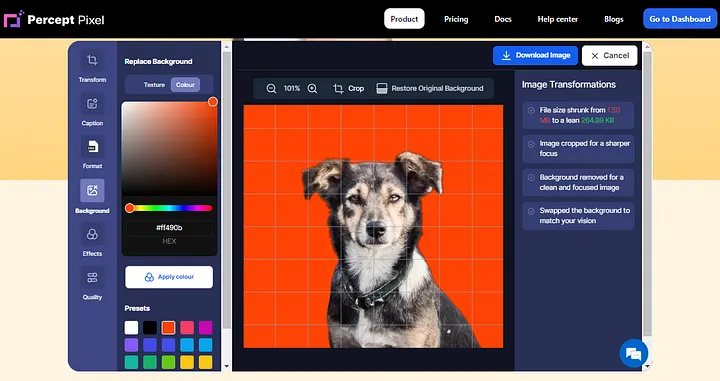The height and width of the screenshot is (381, 720).
Task: Click the 'Swapped the background' entry
Action: [x=578, y=216]
